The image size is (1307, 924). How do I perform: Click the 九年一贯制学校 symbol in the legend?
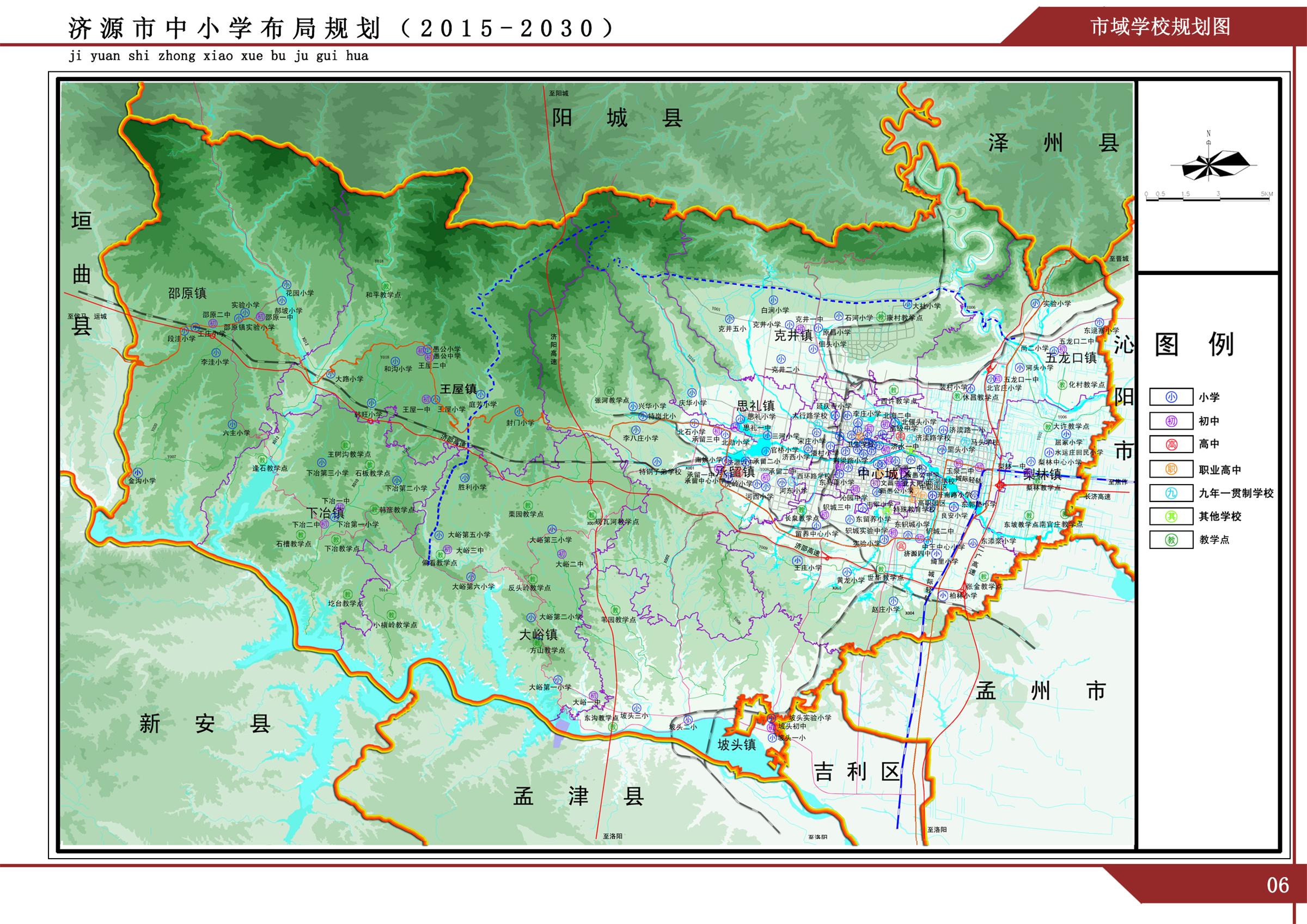[x=1171, y=493]
